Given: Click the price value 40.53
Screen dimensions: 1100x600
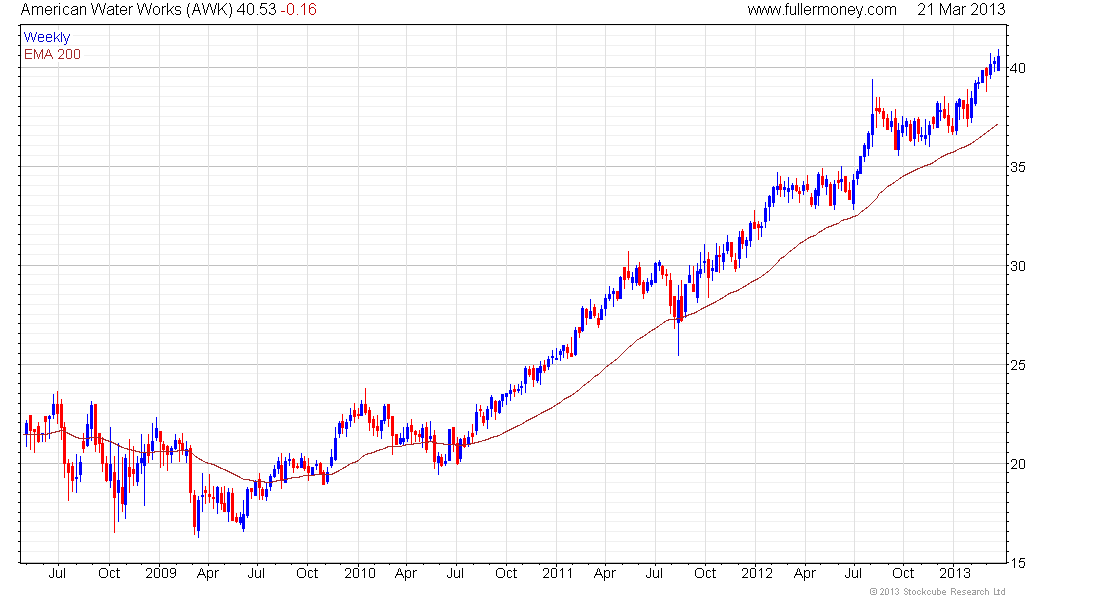Looking at the screenshot, I should point(256,9).
